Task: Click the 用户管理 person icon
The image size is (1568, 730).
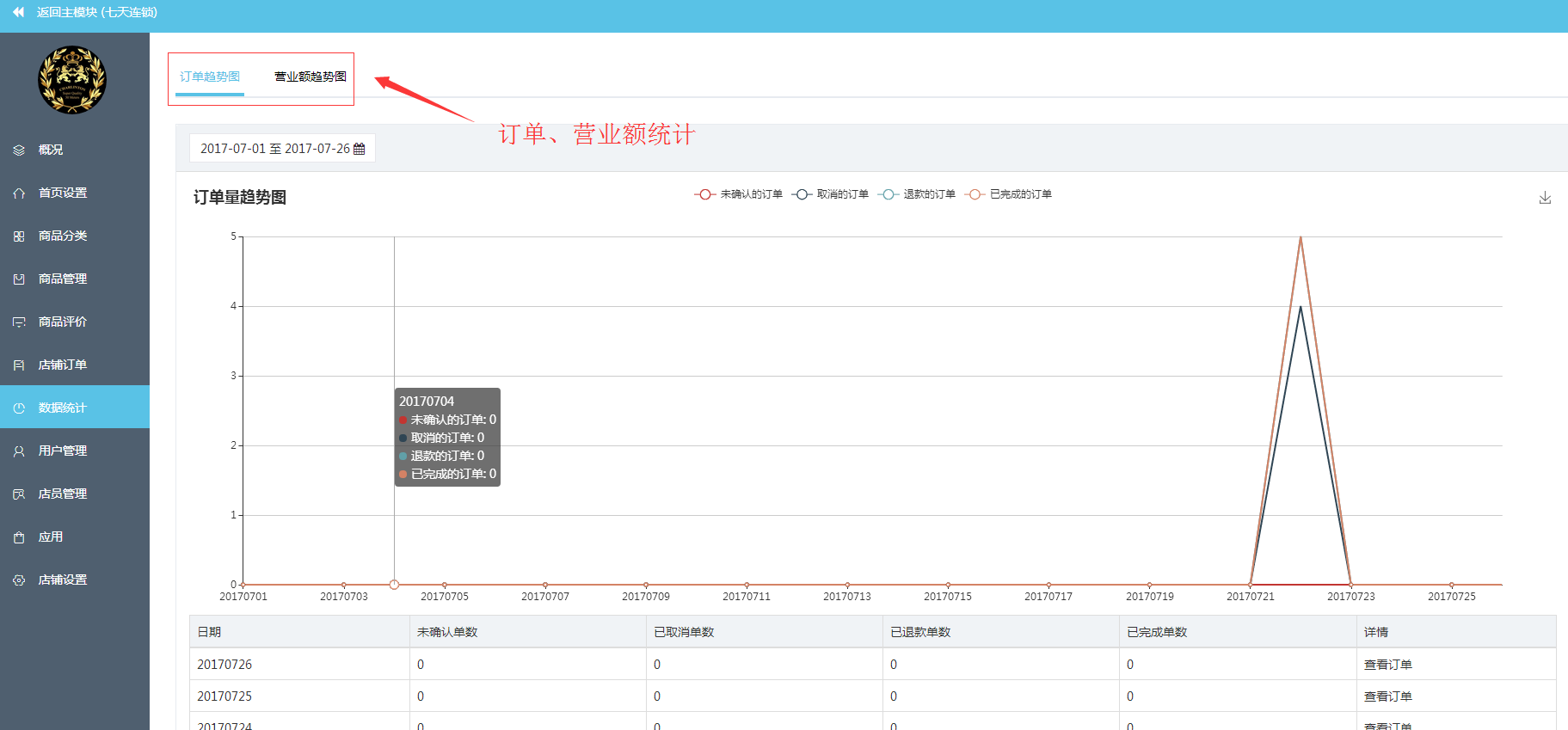Action: [19, 451]
